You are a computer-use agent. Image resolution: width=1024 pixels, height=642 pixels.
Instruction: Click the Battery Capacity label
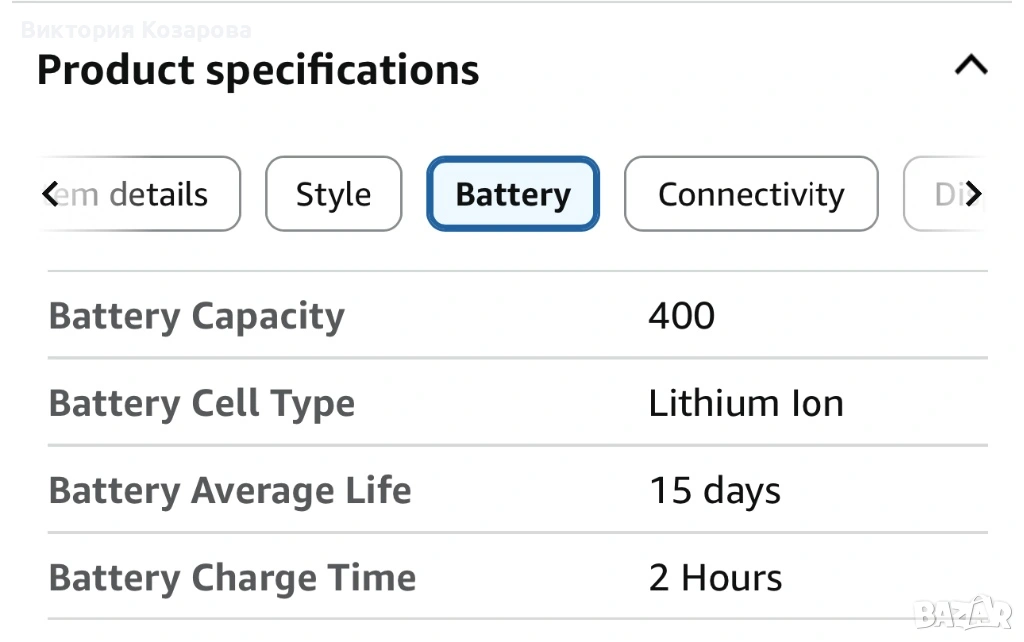[x=197, y=316]
